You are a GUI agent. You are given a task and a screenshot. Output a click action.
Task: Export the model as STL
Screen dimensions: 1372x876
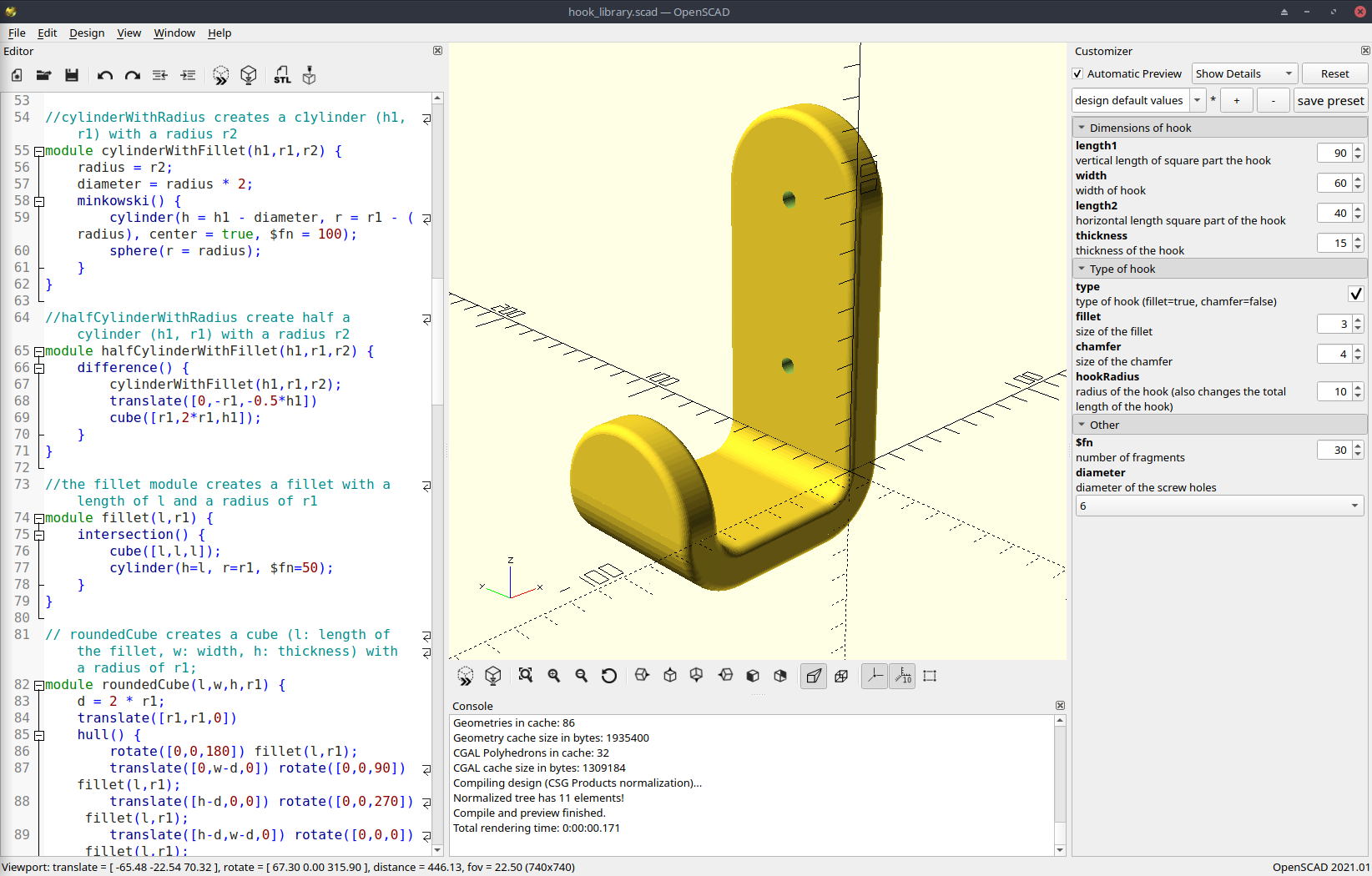point(282,76)
